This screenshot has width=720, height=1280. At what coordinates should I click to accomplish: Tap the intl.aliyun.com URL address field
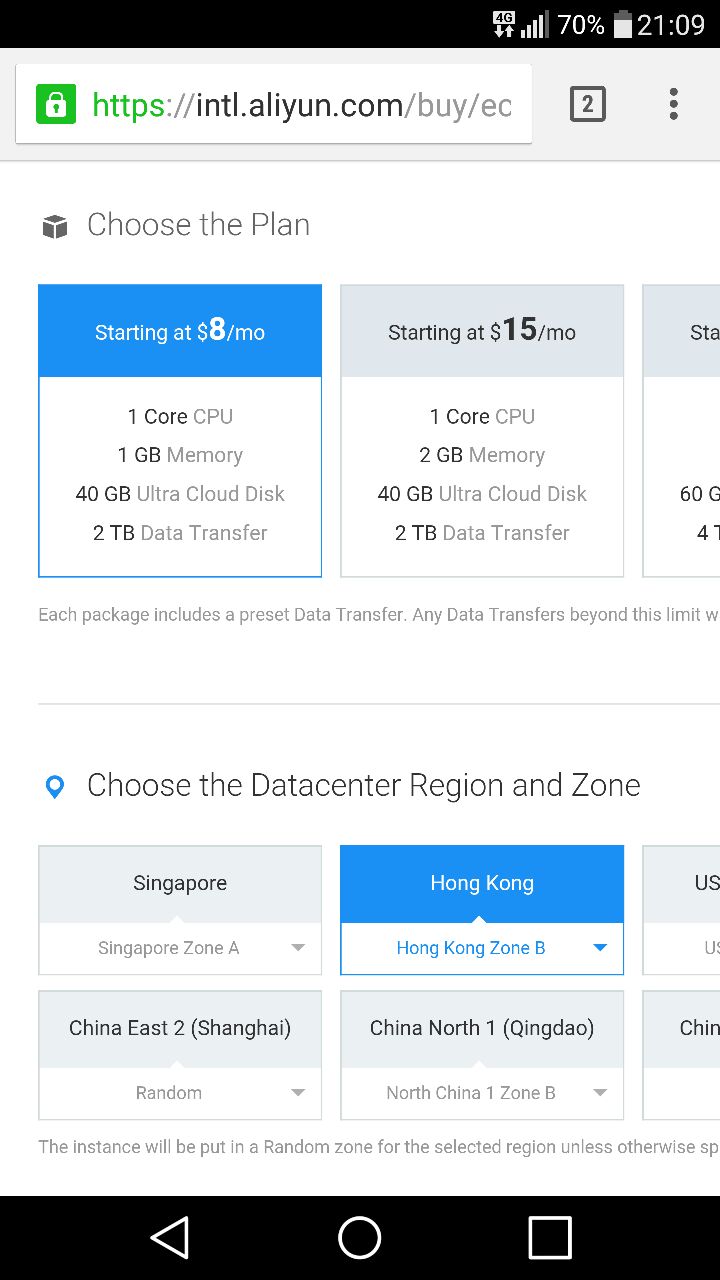coord(274,104)
